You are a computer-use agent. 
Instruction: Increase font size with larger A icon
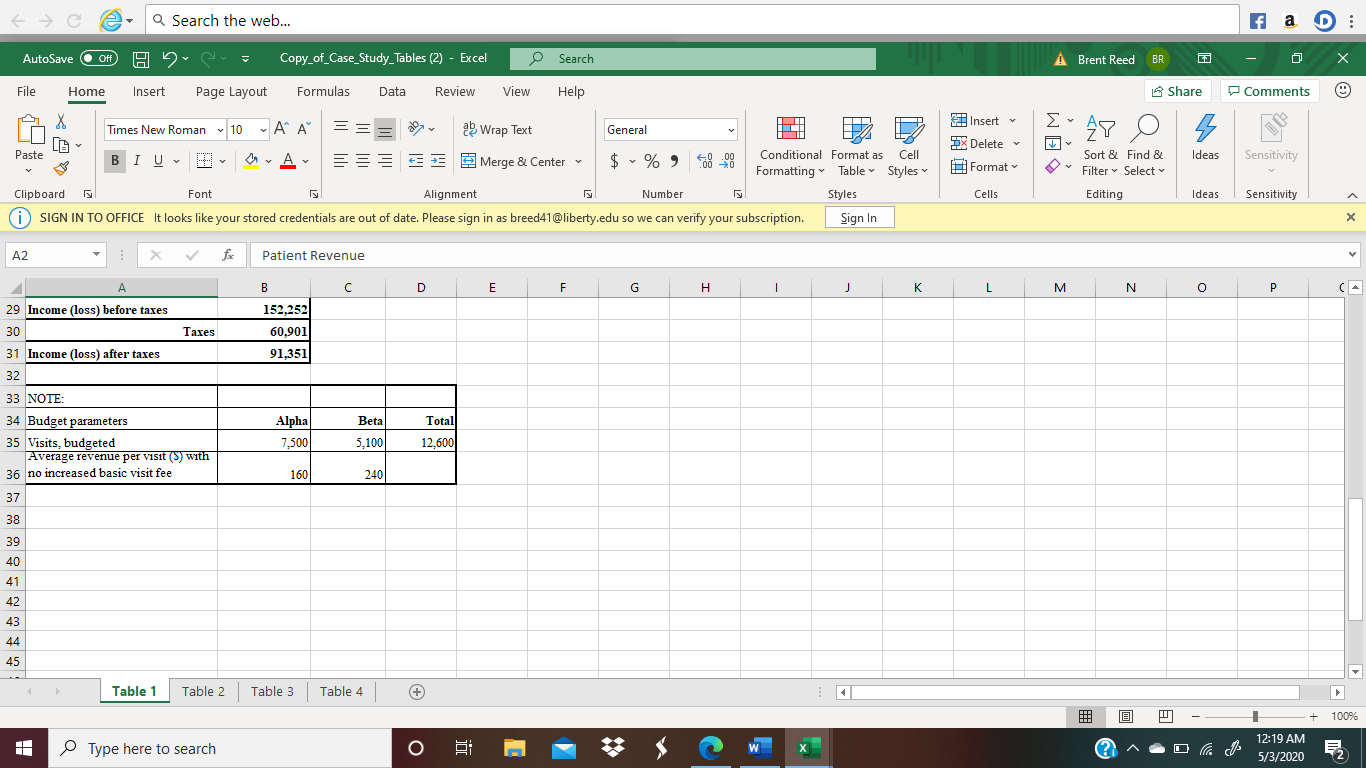[x=281, y=130]
